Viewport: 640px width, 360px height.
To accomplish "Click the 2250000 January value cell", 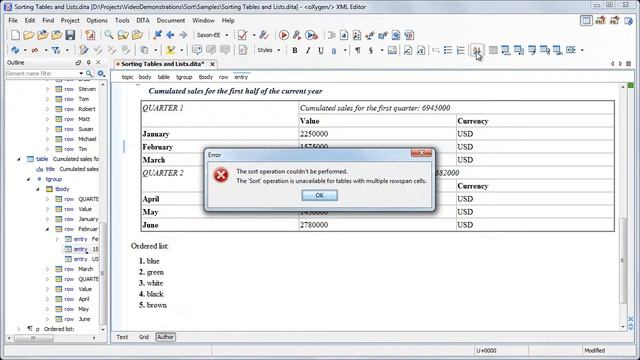I will [378, 134].
